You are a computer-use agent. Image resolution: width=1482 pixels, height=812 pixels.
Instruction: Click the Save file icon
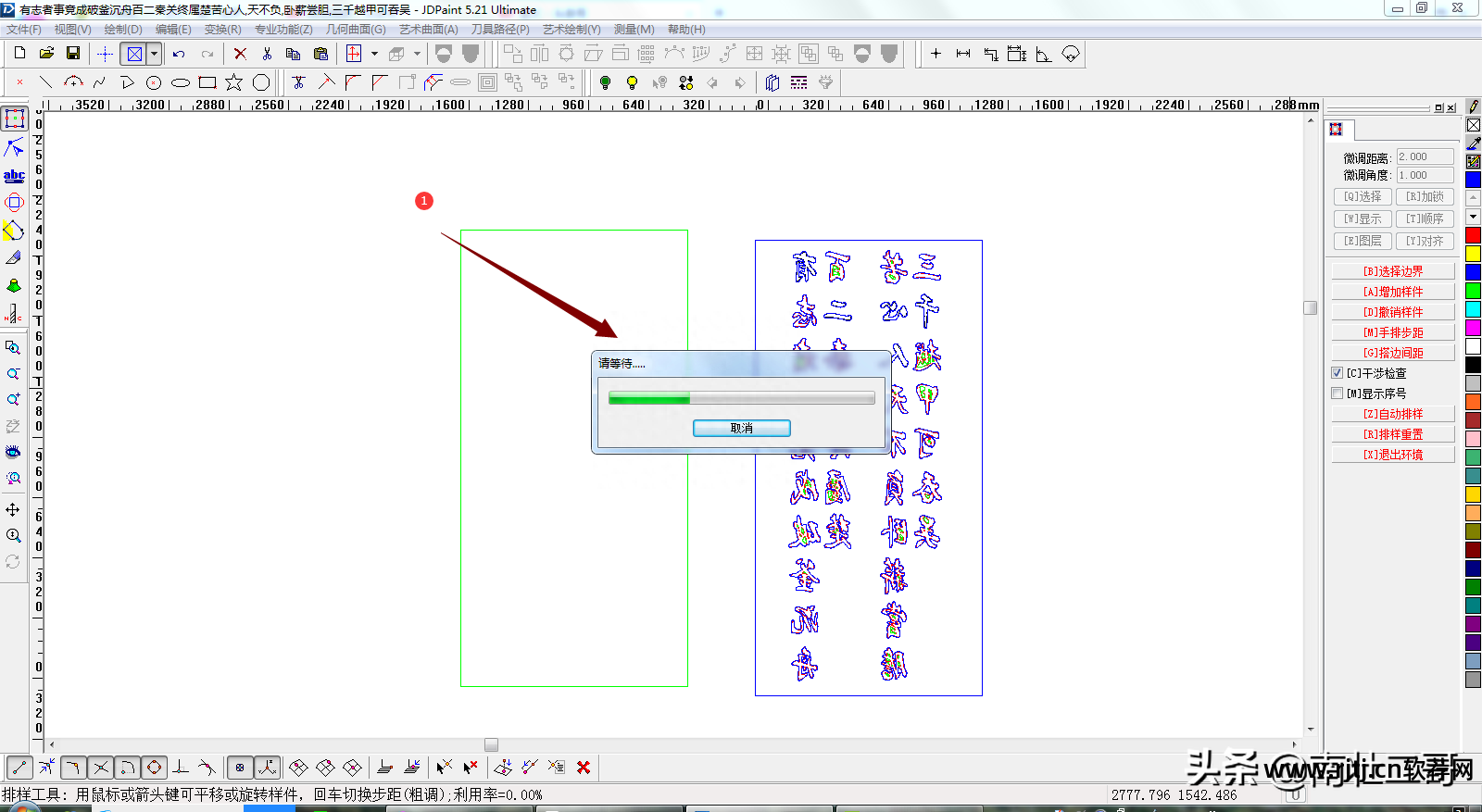(73, 54)
